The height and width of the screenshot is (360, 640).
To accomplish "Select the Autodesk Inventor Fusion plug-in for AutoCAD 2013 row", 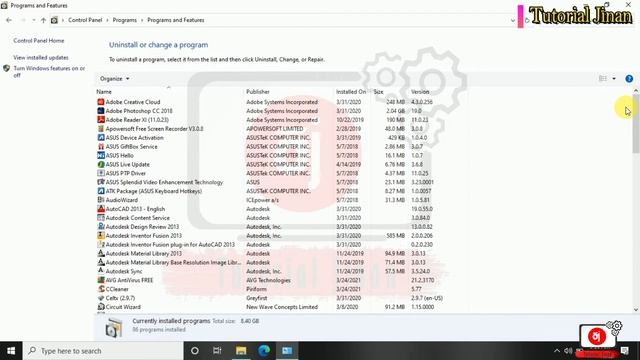I will click(x=269, y=244).
